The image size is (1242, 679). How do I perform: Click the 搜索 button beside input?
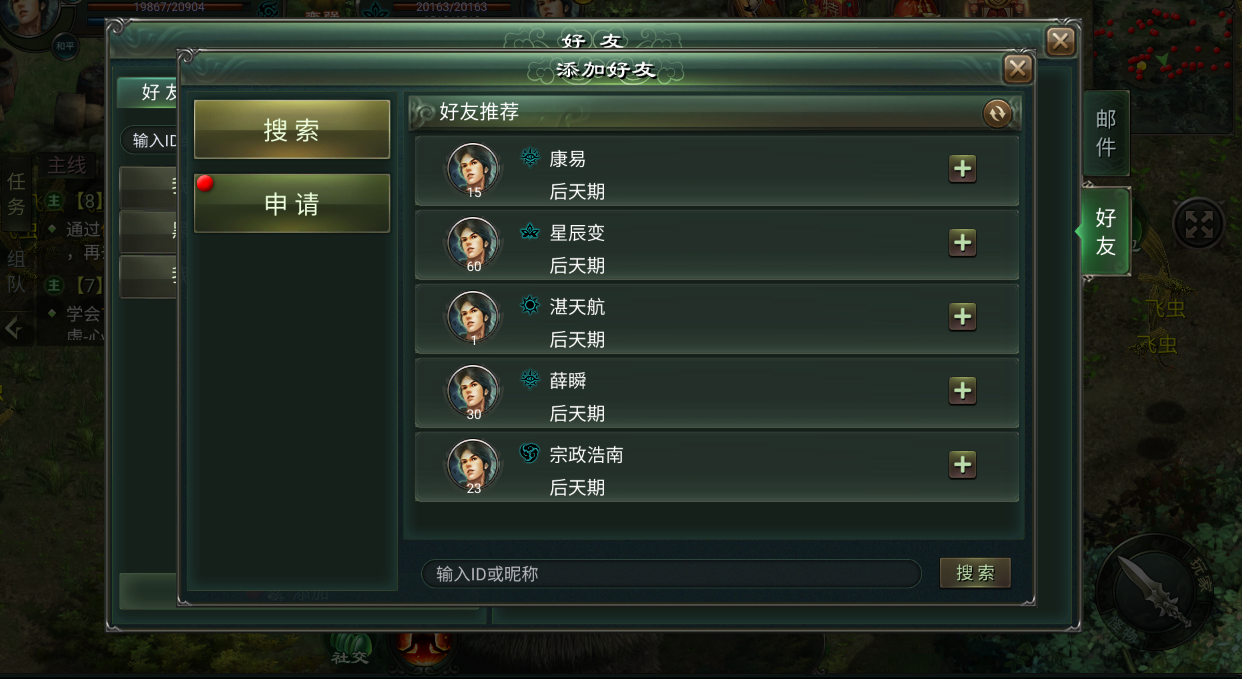click(975, 573)
